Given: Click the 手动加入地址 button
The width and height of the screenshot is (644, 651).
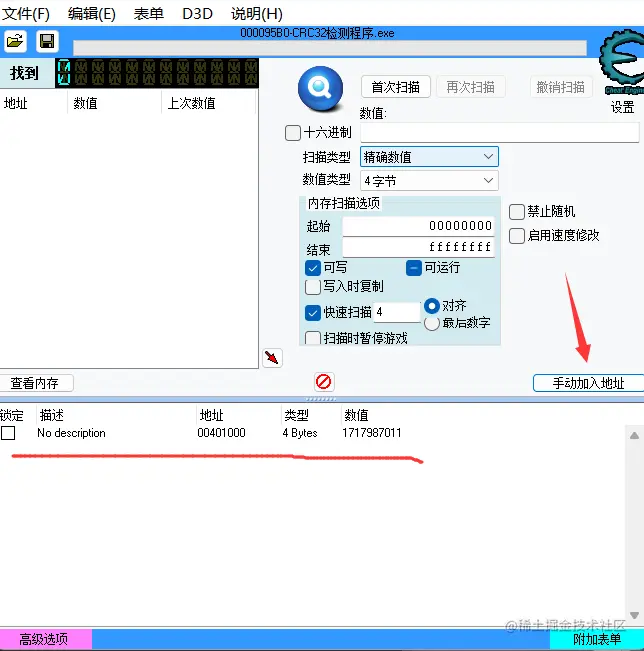Looking at the screenshot, I should coord(588,383).
